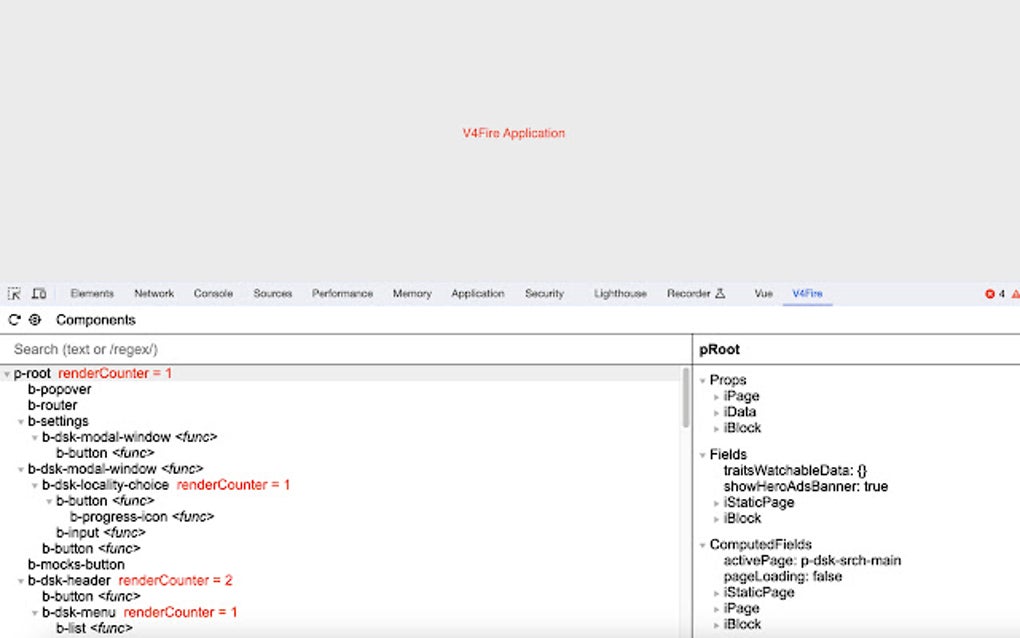Click the issues icon next to error count
The height and width of the screenshot is (638, 1020).
click(1015, 293)
